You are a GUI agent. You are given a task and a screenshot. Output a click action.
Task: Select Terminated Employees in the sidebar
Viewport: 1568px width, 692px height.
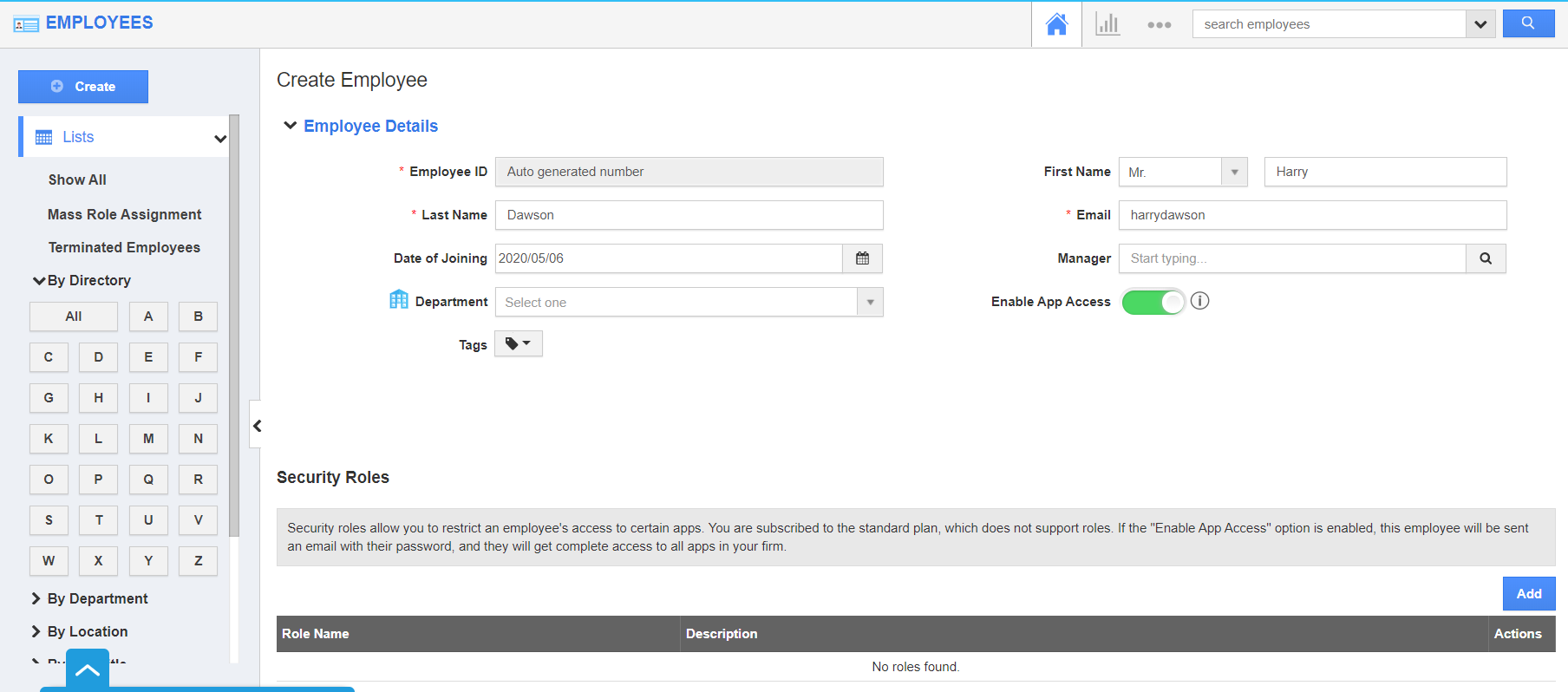point(124,247)
